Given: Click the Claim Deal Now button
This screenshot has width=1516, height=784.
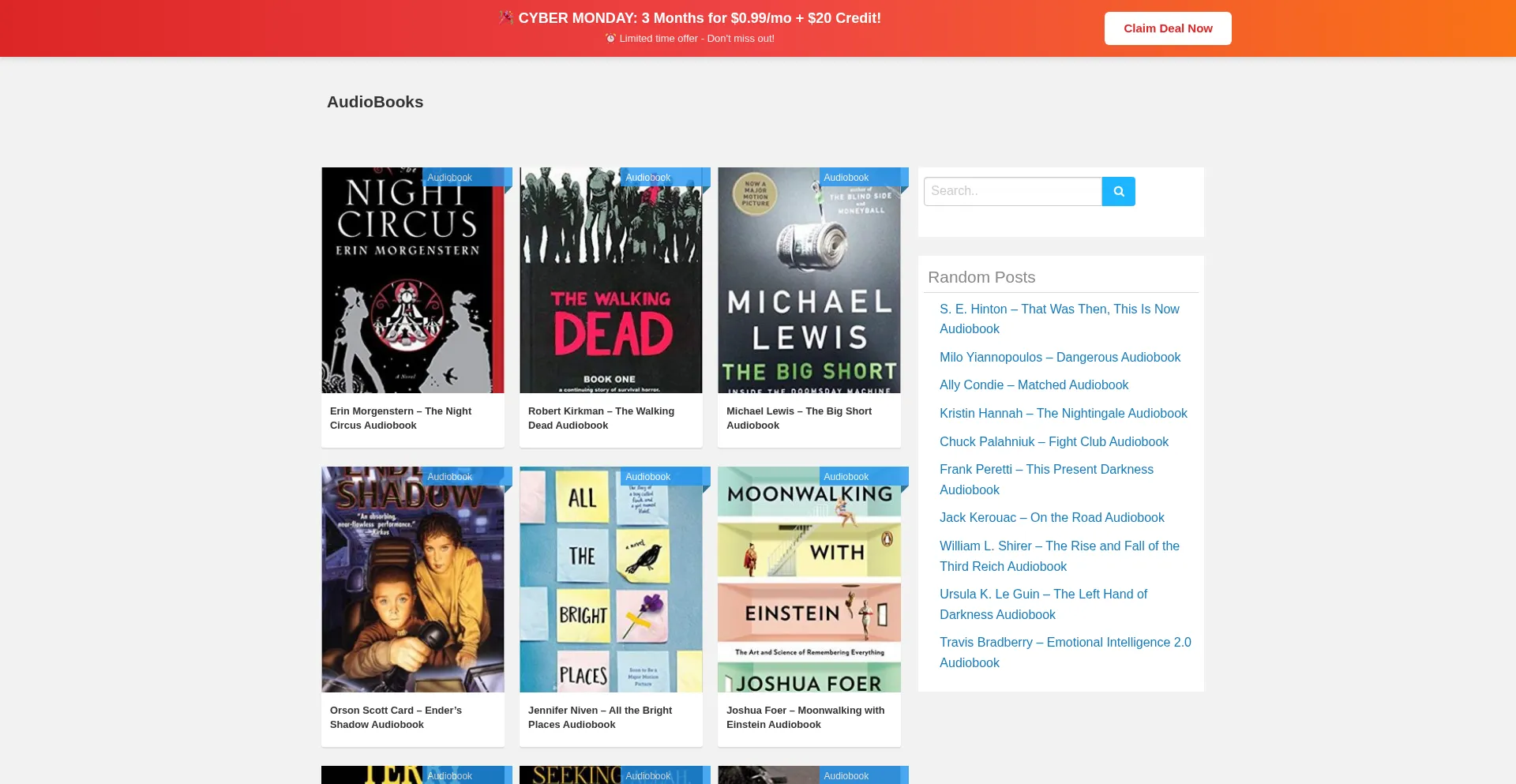Looking at the screenshot, I should pyautogui.click(x=1167, y=28).
